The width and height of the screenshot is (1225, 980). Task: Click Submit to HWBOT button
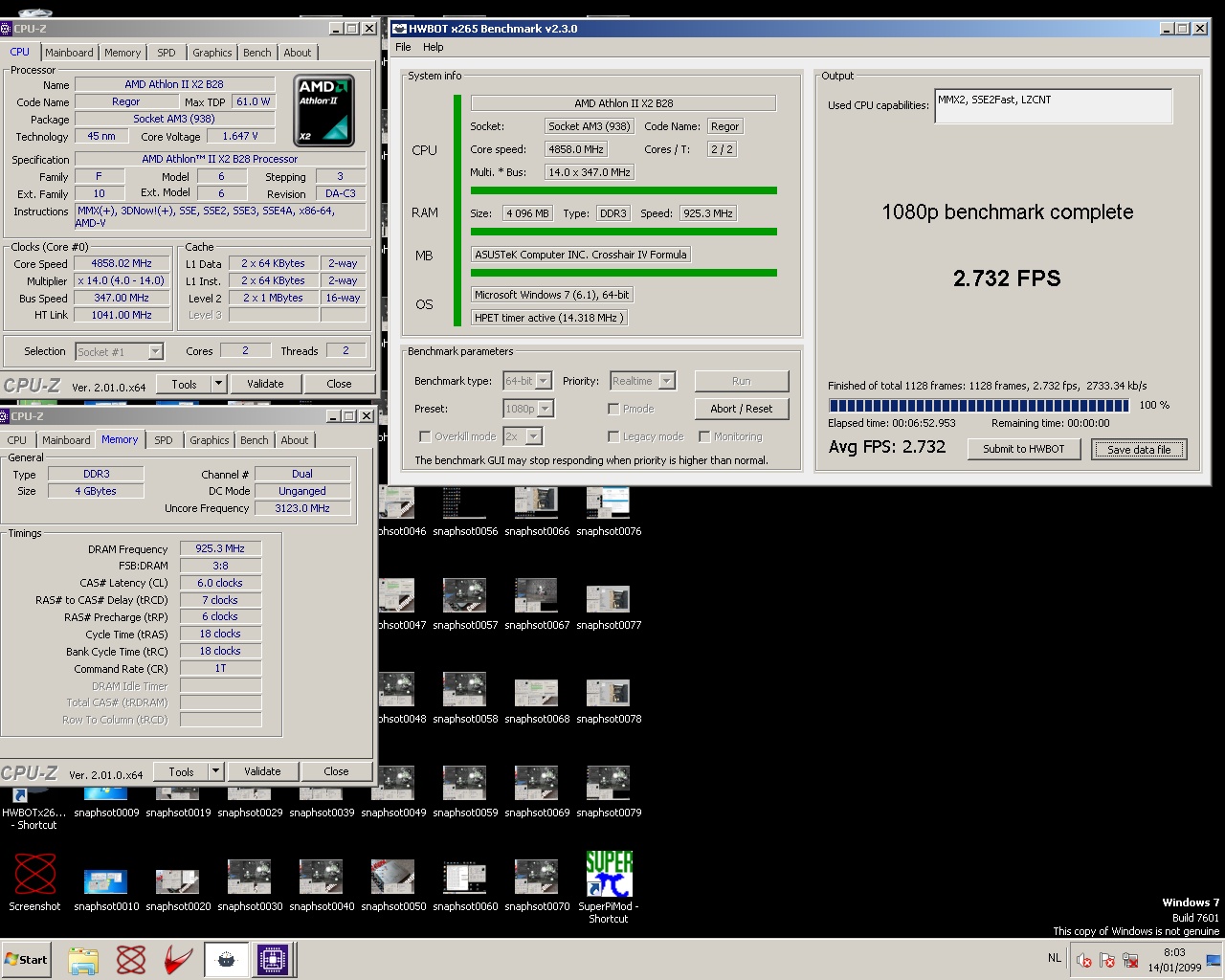coord(1024,449)
